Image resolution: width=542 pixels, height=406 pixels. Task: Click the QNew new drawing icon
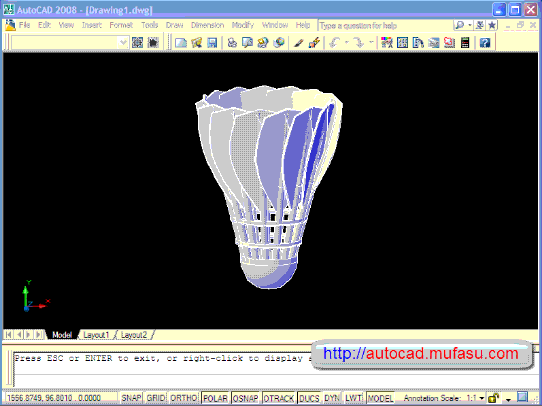coord(180,43)
